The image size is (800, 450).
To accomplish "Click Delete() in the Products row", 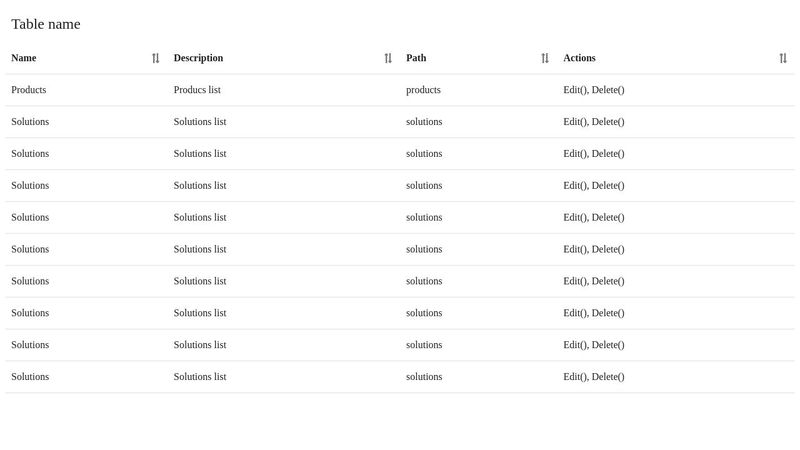I will [608, 90].
